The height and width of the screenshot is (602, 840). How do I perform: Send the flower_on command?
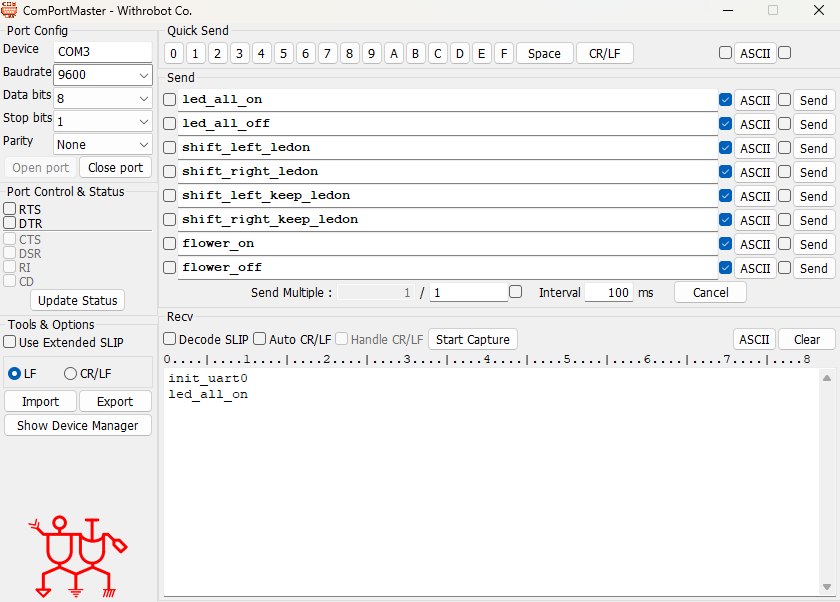[814, 245]
